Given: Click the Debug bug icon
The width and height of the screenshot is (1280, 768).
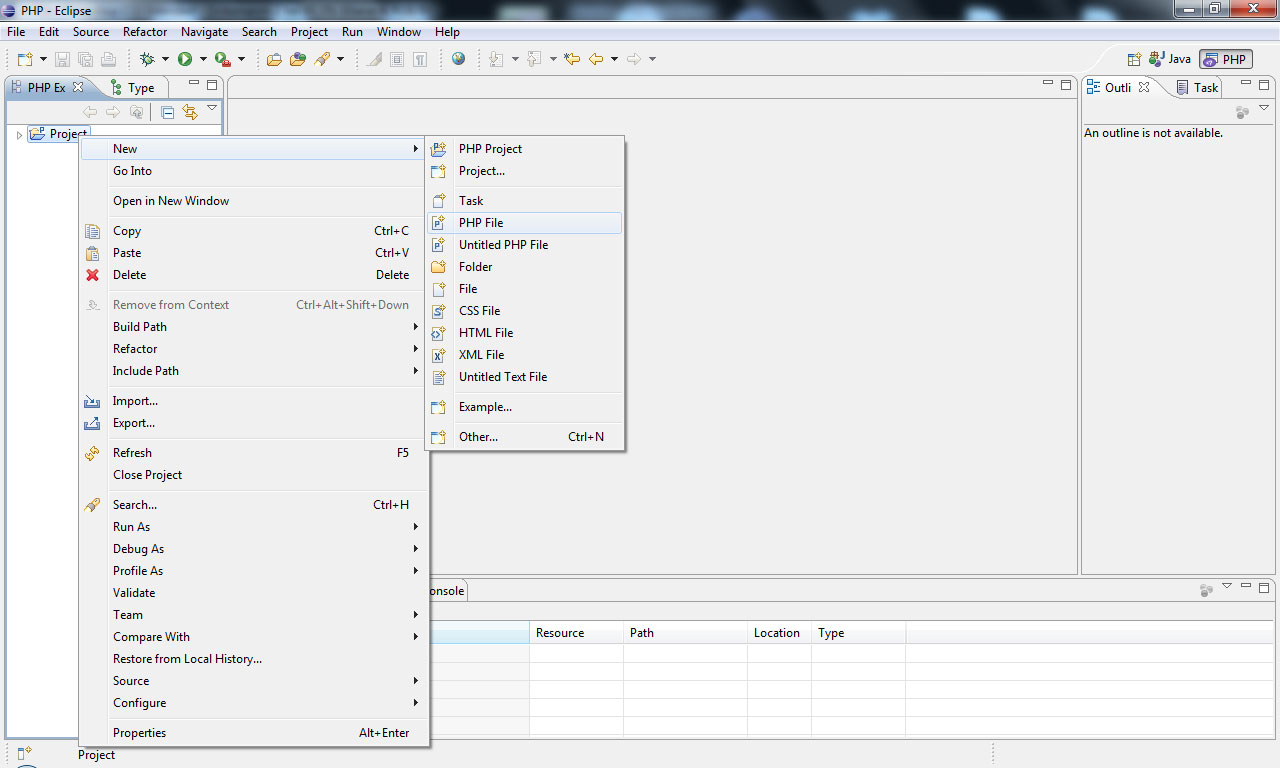Looking at the screenshot, I should pos(147,59).
